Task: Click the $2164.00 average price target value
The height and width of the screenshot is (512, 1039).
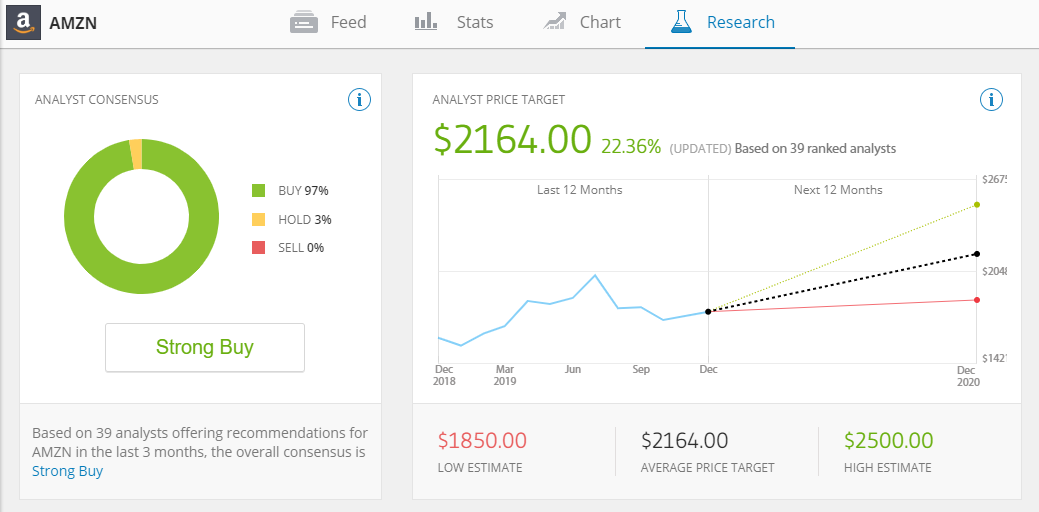Action: pyautogui.click(x=684, y=440)
